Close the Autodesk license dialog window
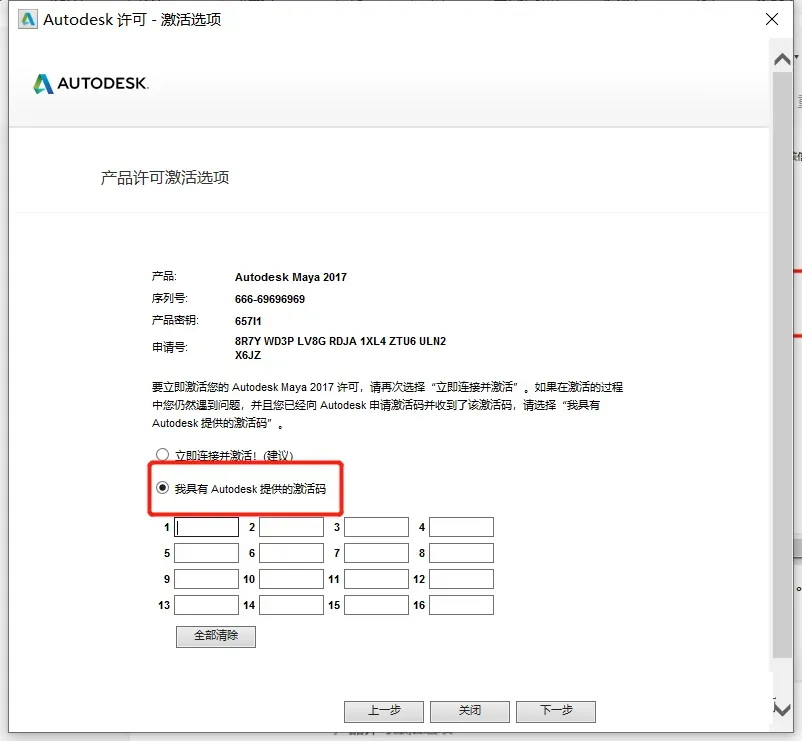The height and width of the screenshot is (741, 802). click(772, 19)
